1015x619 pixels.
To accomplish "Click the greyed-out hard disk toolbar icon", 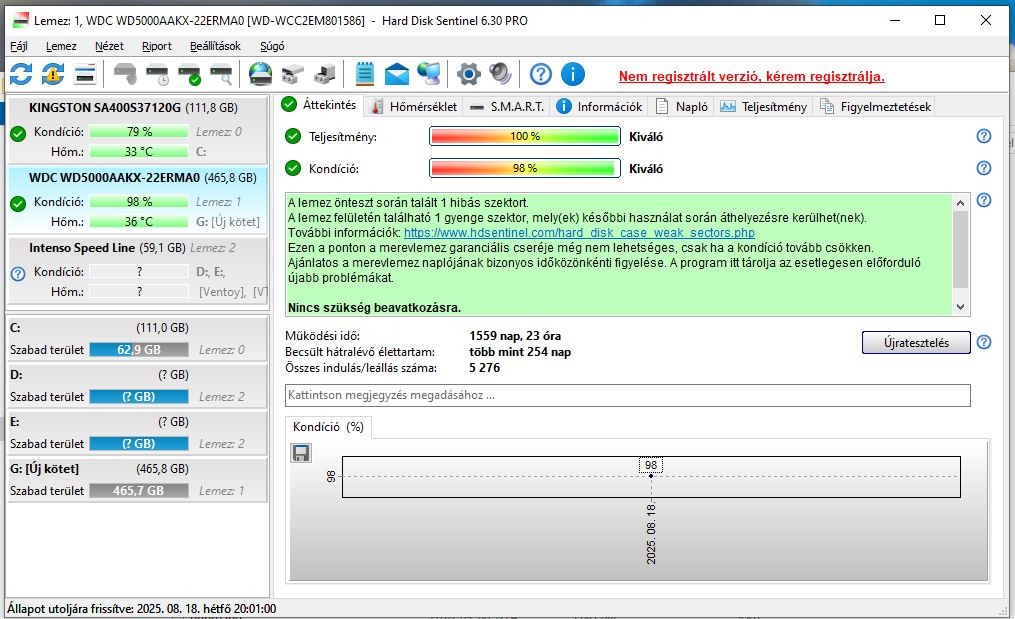I will click(x=125, y=74).
